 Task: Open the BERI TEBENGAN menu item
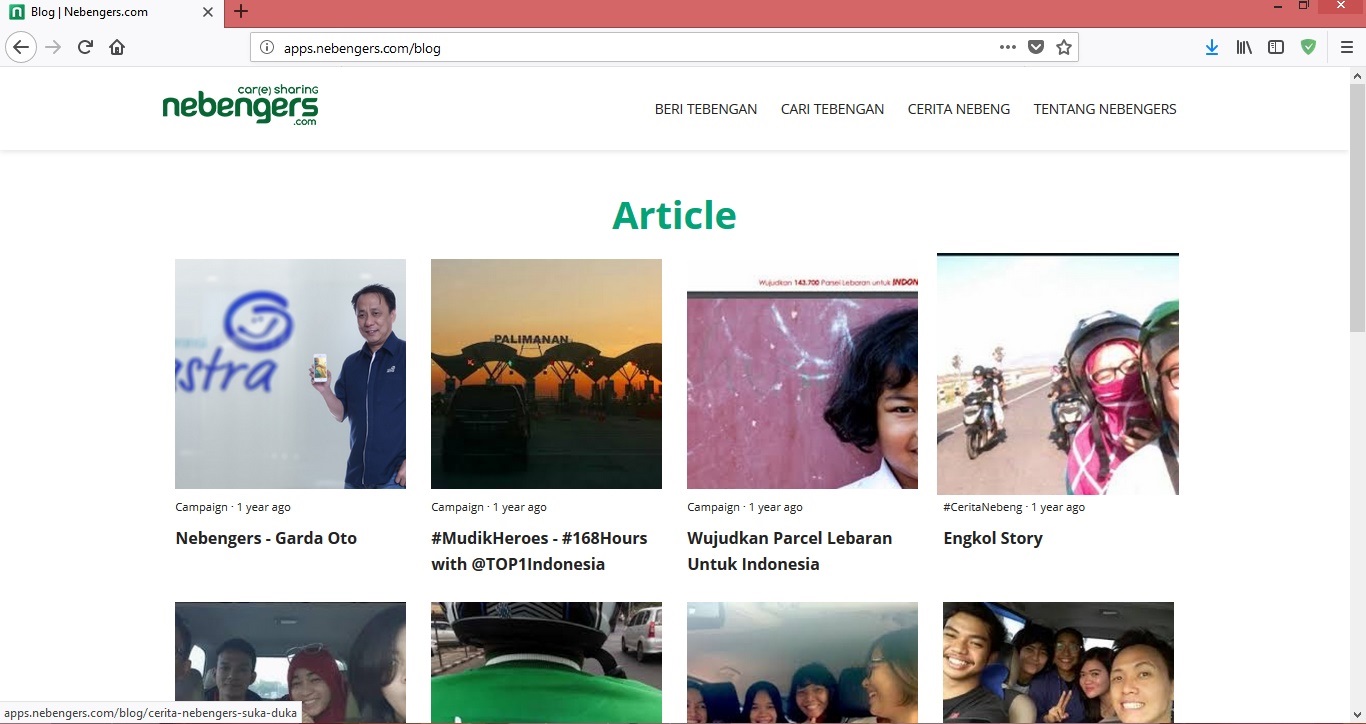[x=705, y=109]
